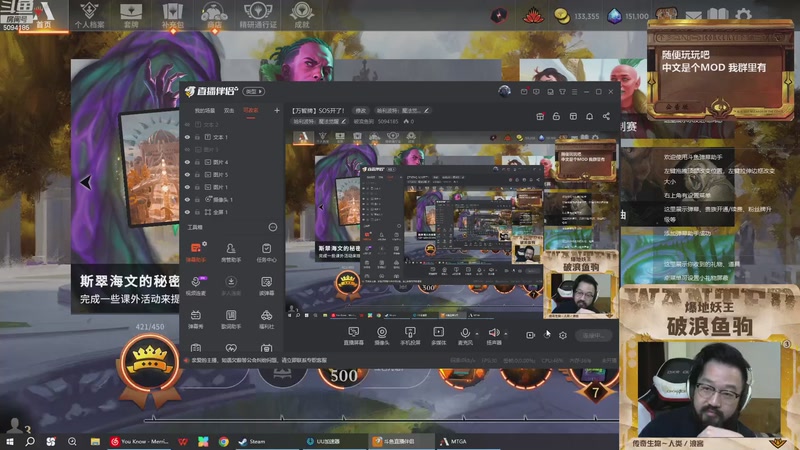Viewport: 800px width, 450px height.
Task: Add 多媒体 multimedia source
Action: [438, 336]
